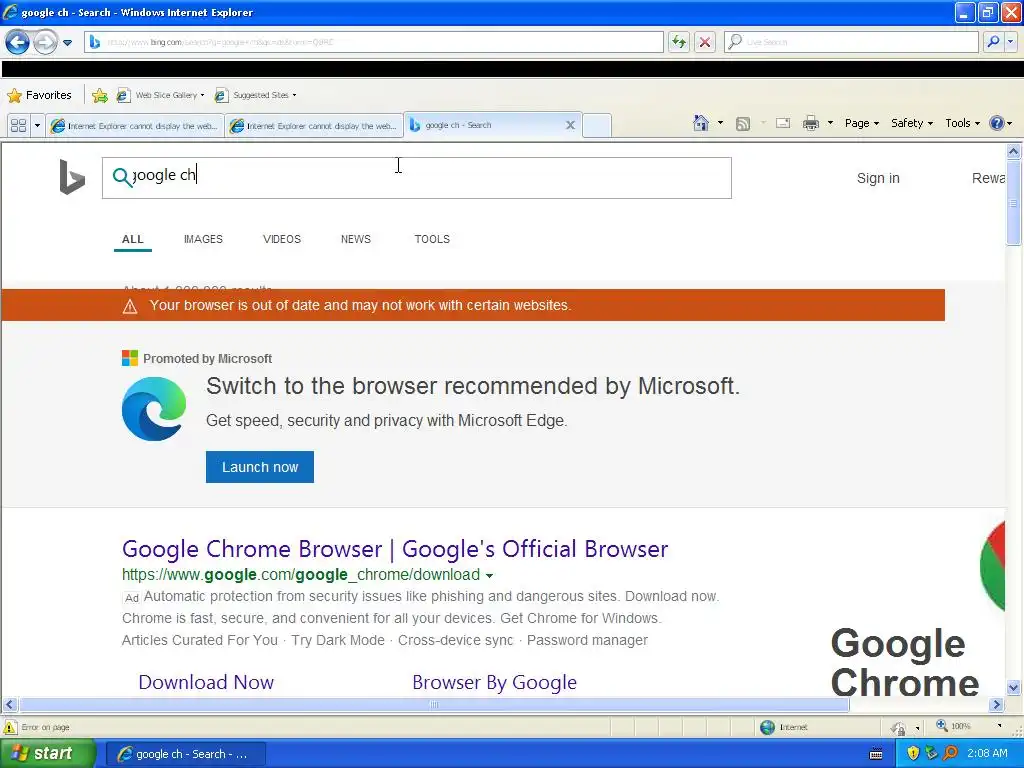Click the Refresh page button
Image resolution: width=1024 pixels, height=768 pixels.
[x=679, y=42]
